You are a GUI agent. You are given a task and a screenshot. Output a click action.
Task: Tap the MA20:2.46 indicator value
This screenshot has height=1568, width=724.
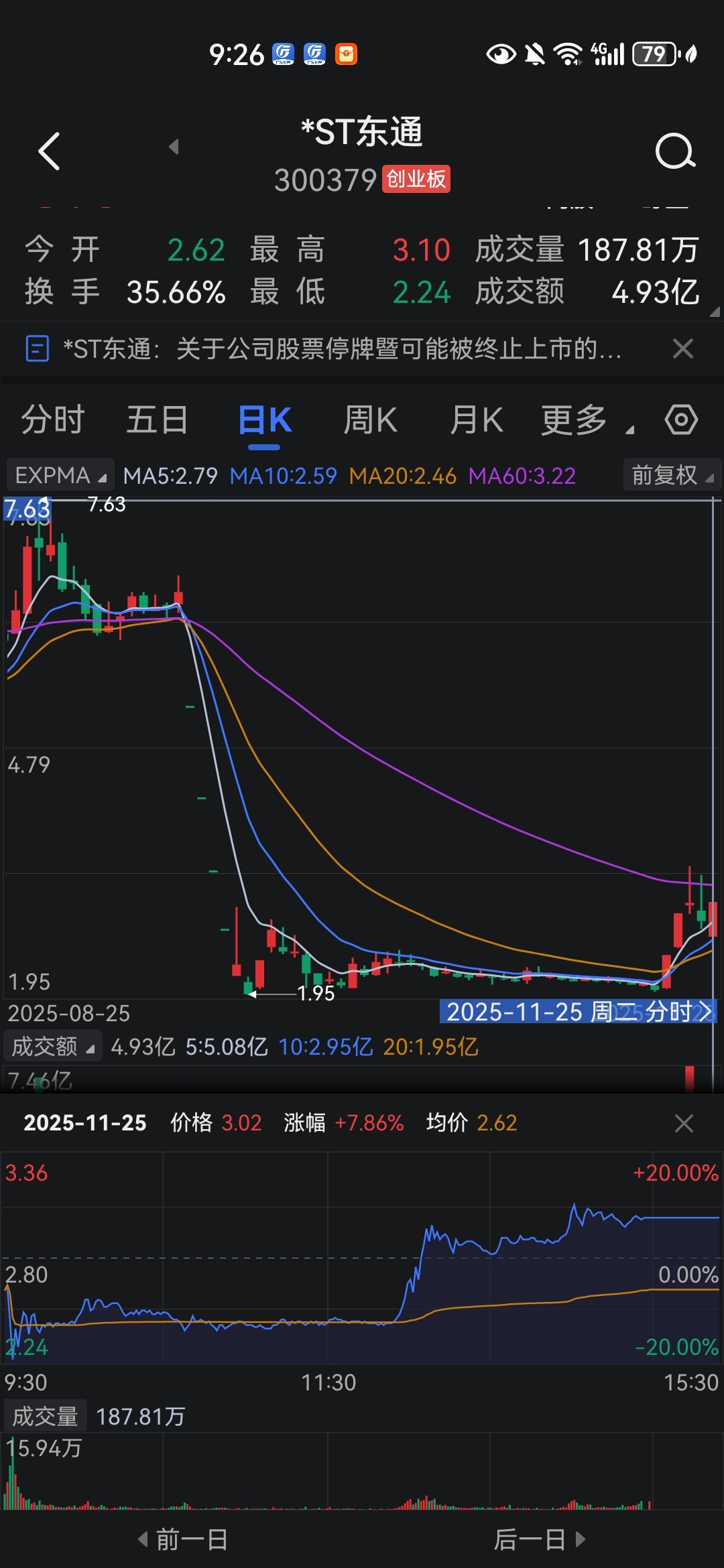[x=402, y=476]
